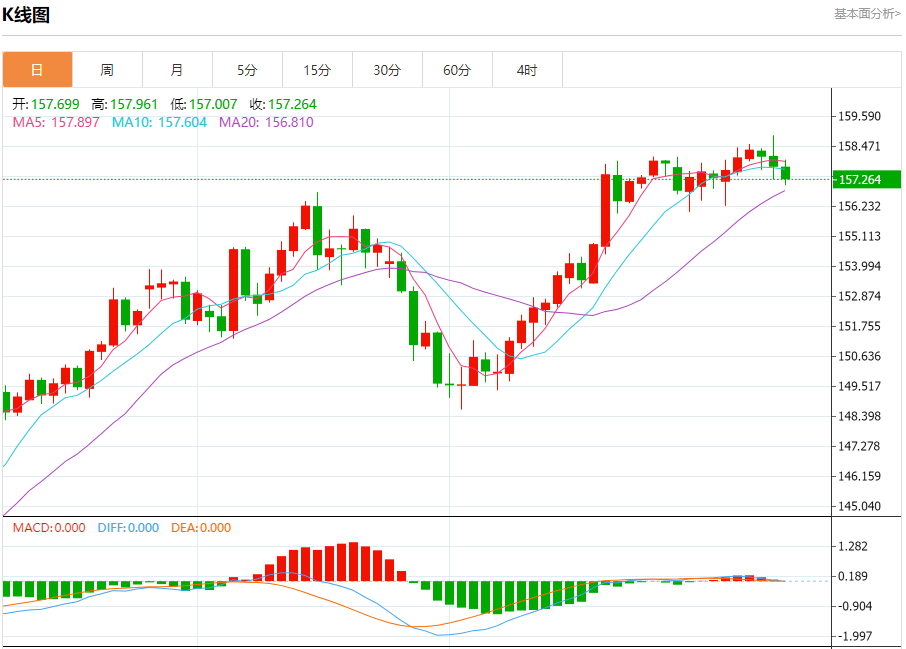This screenshot has height=649, width=906.
Task: Select the 30分 interval tab
Action: 387,70
